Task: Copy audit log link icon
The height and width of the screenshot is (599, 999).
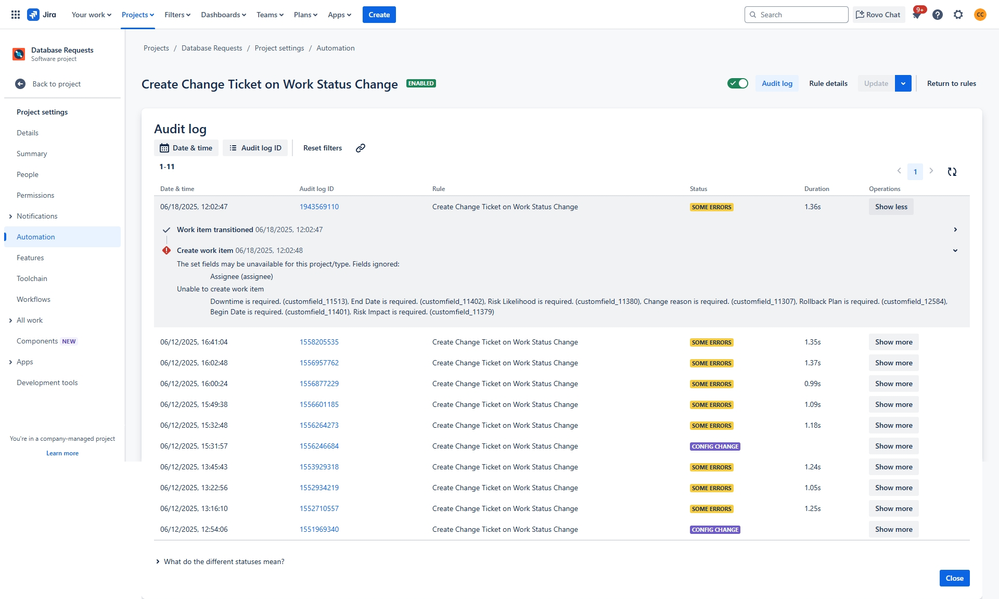Action: pyautogui.click(x=361, y=148)
